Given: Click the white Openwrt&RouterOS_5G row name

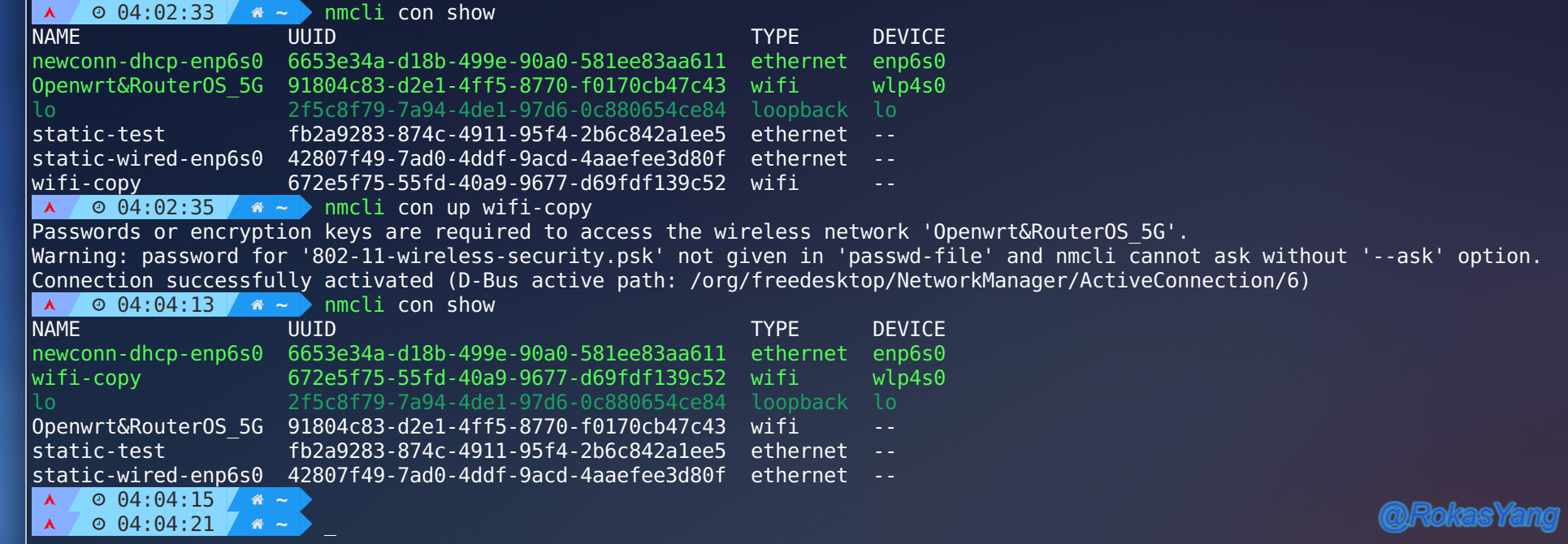Looking at the screenshot, I should coord(147,427).
